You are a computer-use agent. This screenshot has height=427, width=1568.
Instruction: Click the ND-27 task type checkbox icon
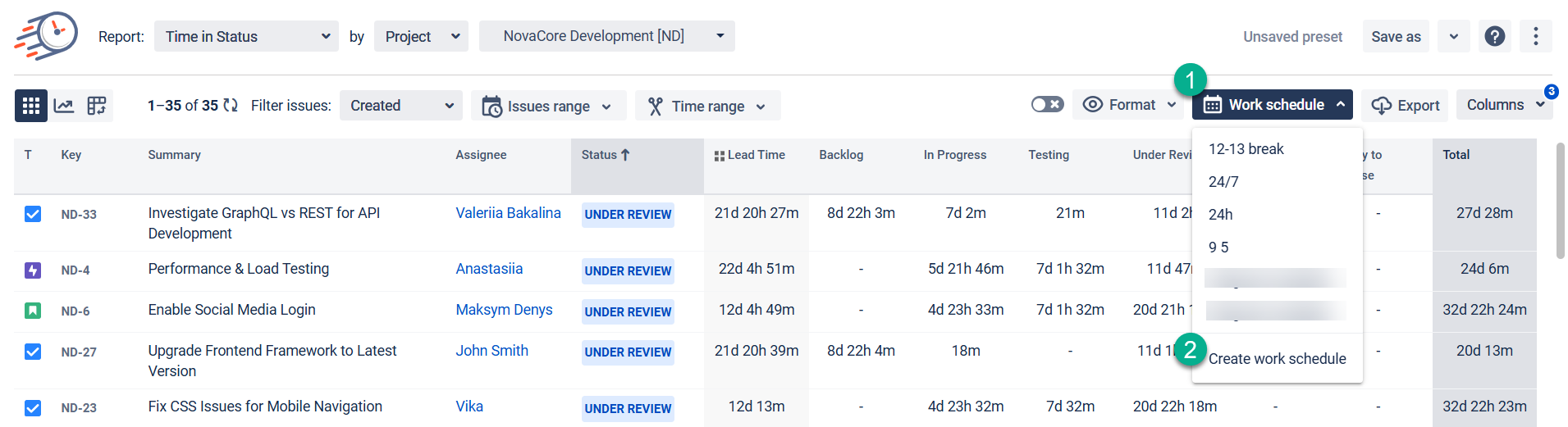click(33, 352)
